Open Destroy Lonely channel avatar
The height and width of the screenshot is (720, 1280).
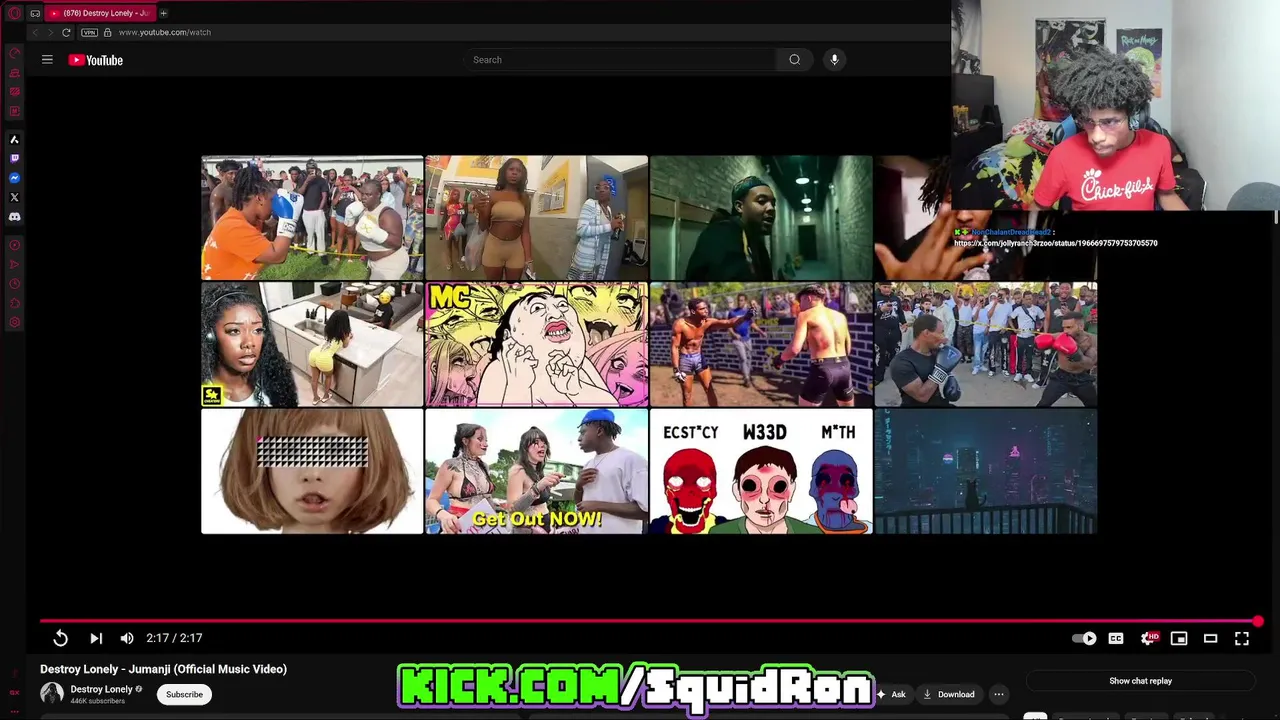[52, 693]
